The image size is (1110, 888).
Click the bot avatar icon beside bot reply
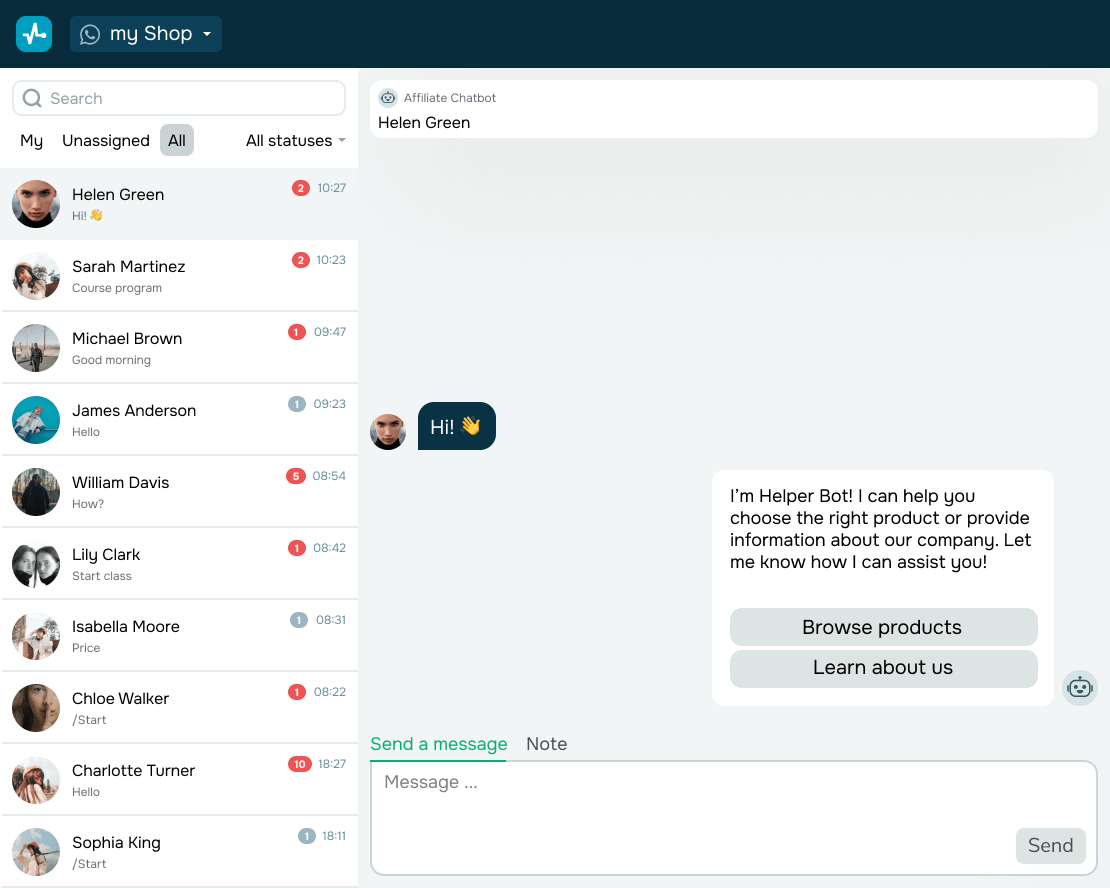click(x=1080, y=688)
